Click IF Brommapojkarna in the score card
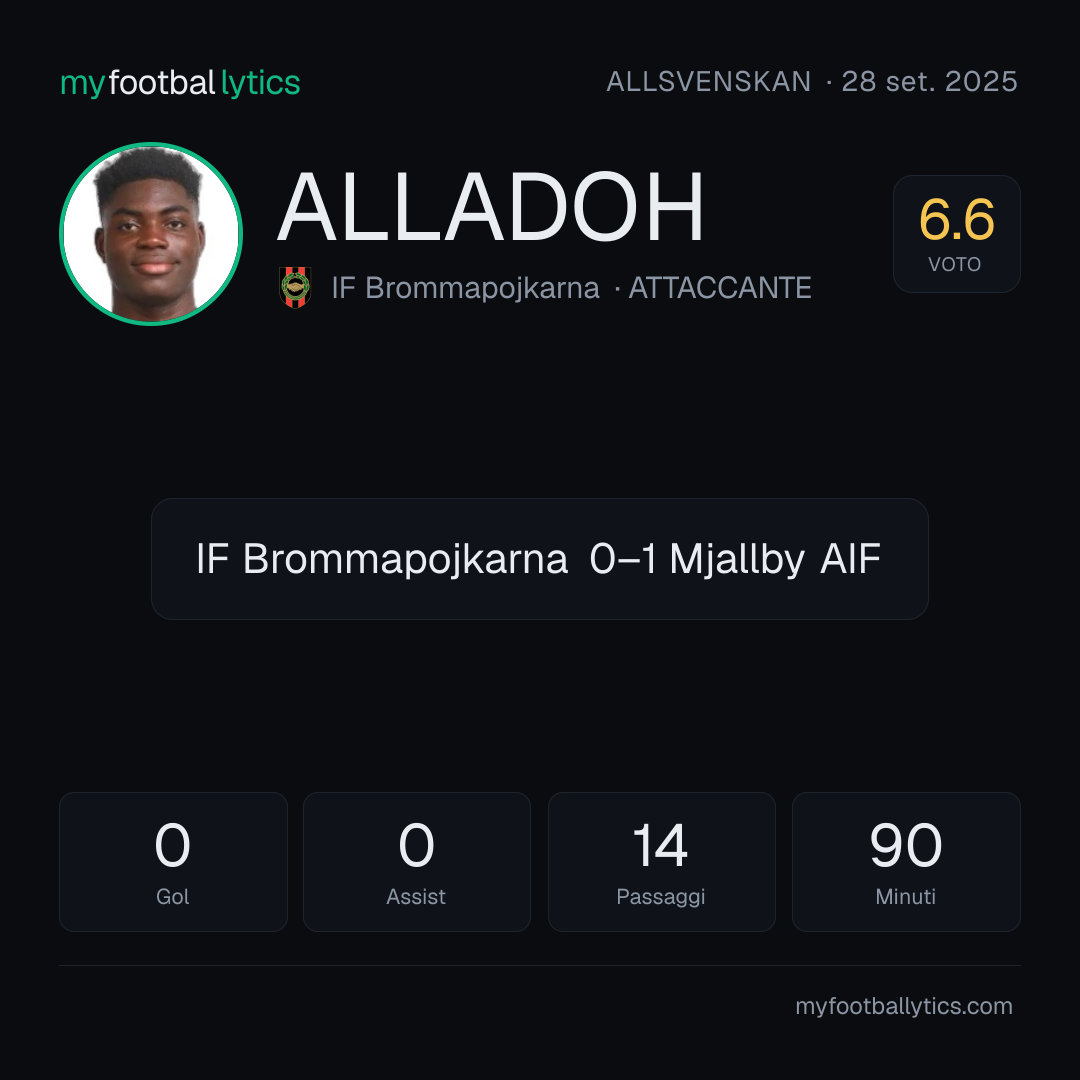This screenshot has width=1080, height=1080. (x=382, y=559)
